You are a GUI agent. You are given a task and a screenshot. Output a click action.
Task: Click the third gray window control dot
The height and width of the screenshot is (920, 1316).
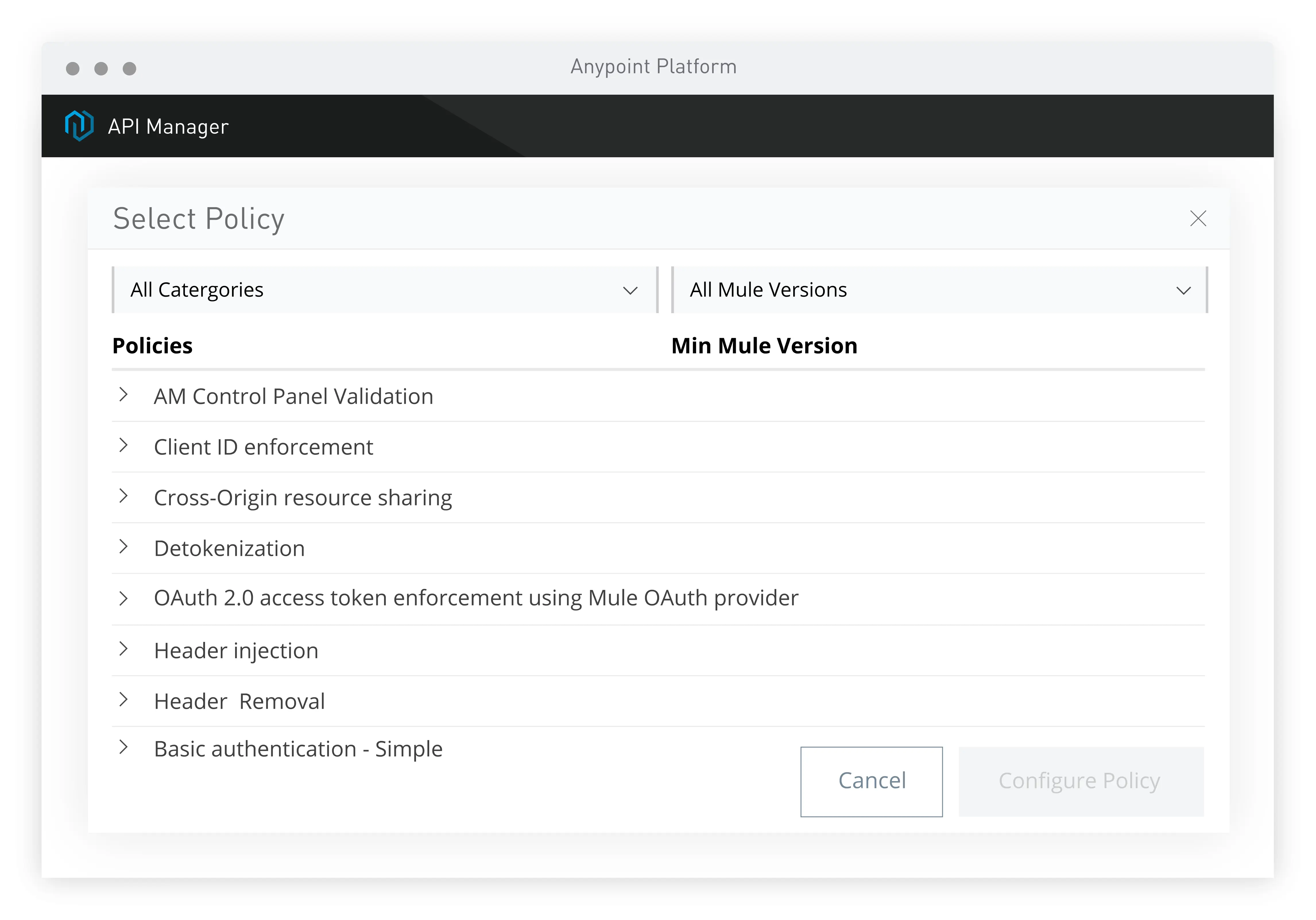click(130, 69)
